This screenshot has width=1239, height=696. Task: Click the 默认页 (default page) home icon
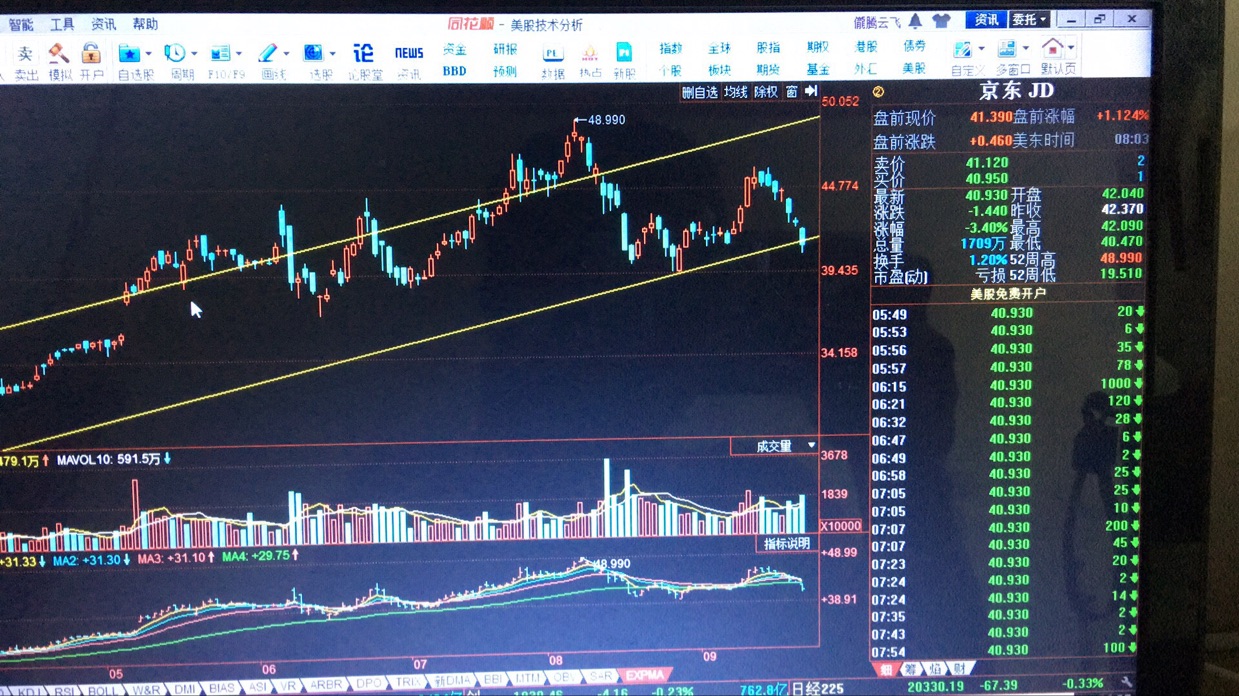click(1053, 47)
